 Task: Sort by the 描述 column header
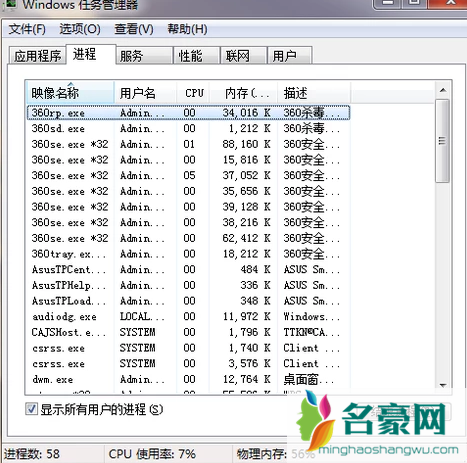[x=314, y=93]
